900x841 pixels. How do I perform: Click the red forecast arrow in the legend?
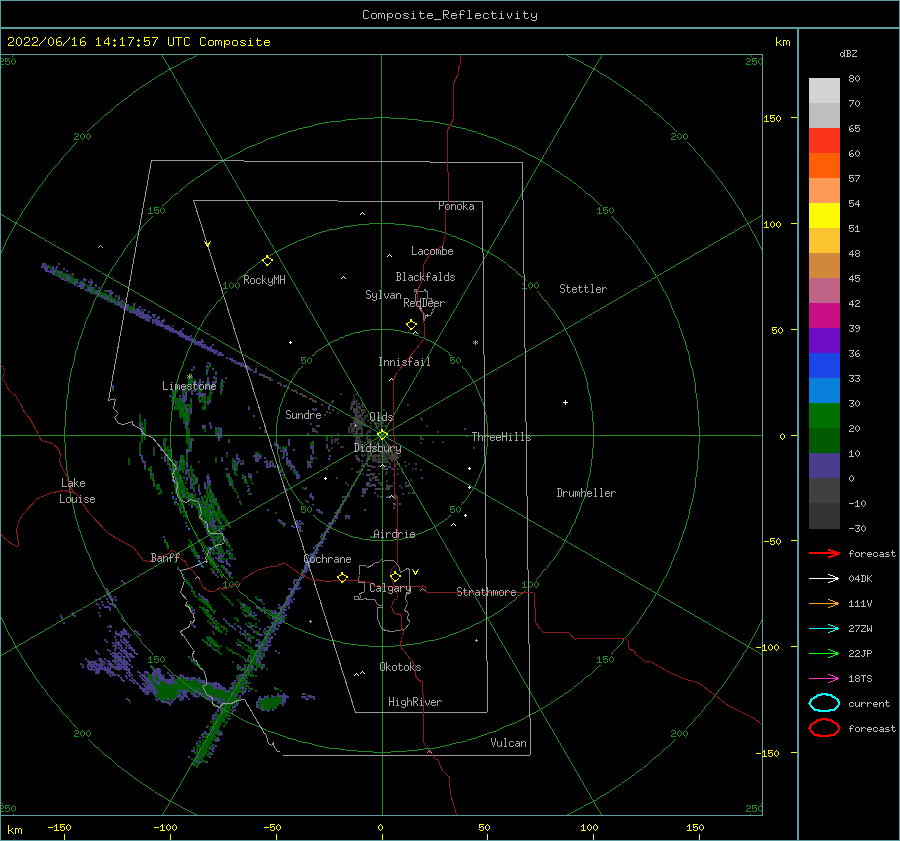click(824, 553)
